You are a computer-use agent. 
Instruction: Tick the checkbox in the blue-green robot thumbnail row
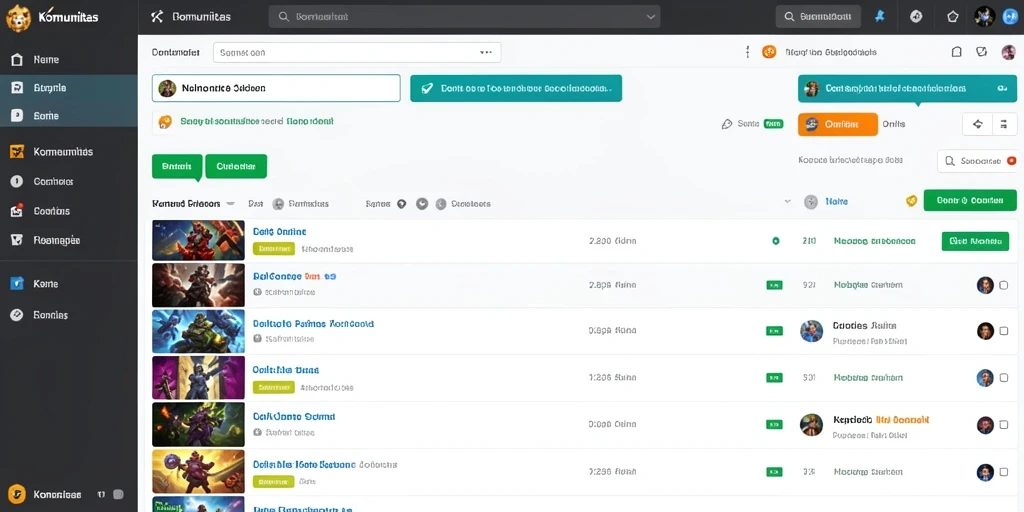pyautogui.click(x=1004, y=331)
